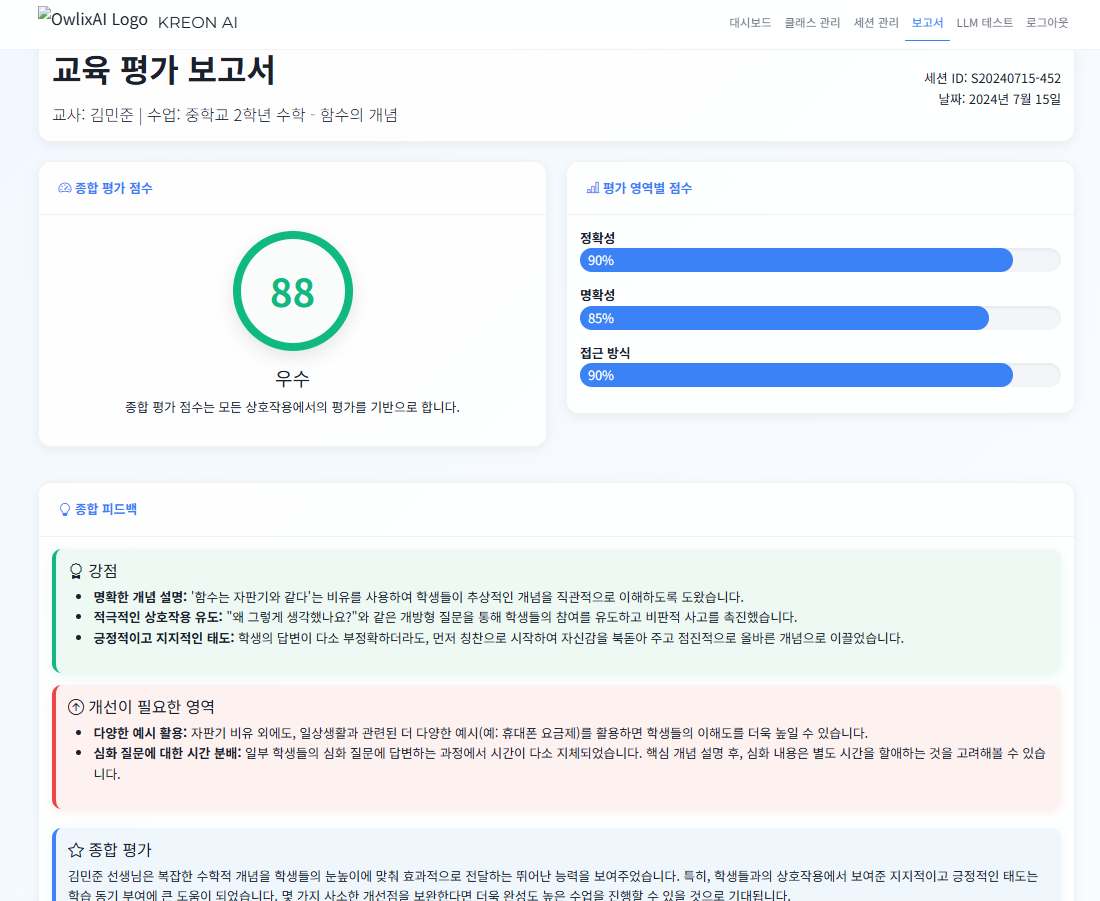This screenshot has height=901, width=1100.
Task: Open the 대시보드 nav item
Action: coord(750,22)
